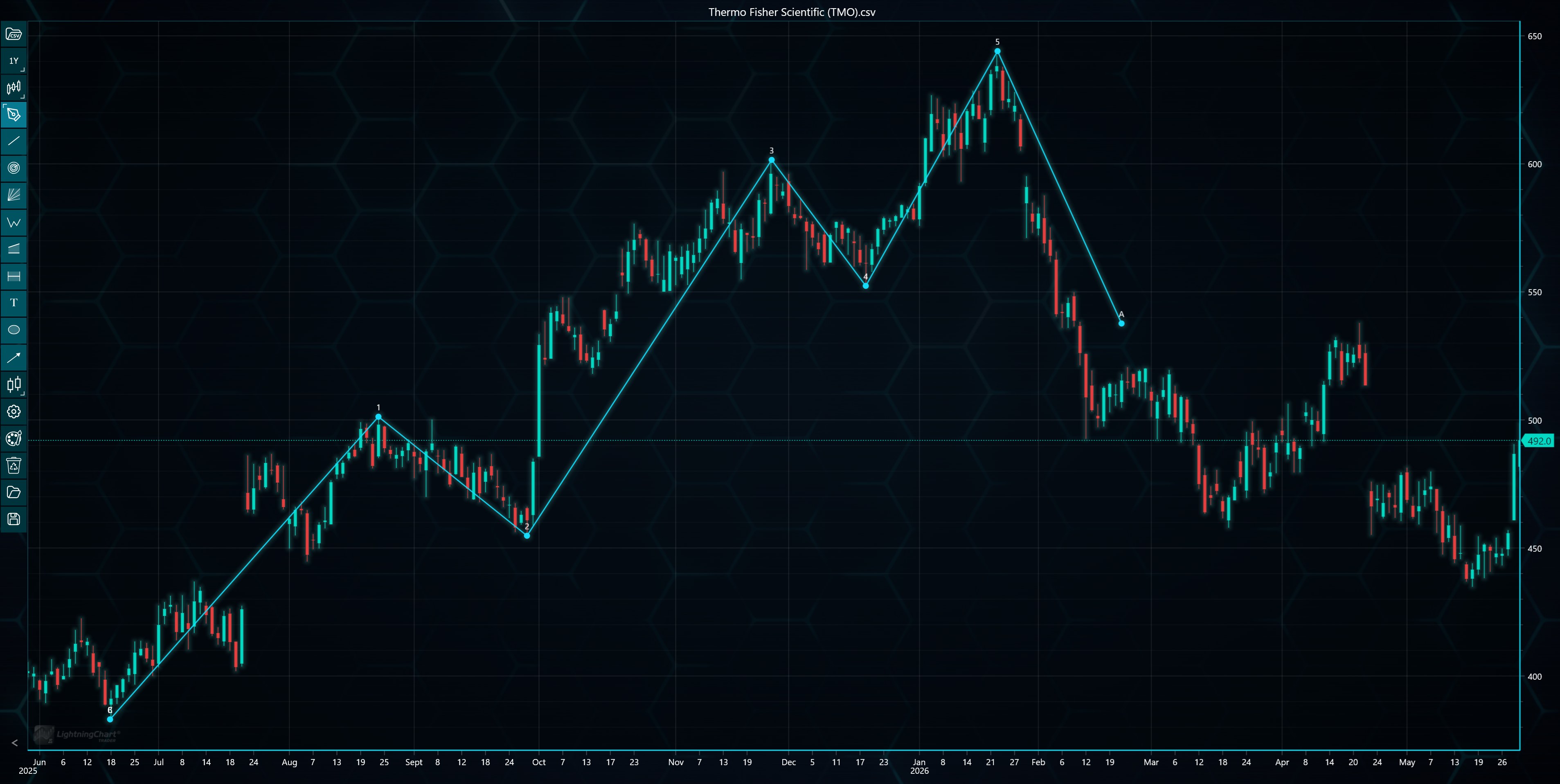Image resolution: width=1560 pixels, height=784 pixels.
Task: Click the recycle bin clear drawings icon
Action: pyautogui.click(x=14, y=465)
